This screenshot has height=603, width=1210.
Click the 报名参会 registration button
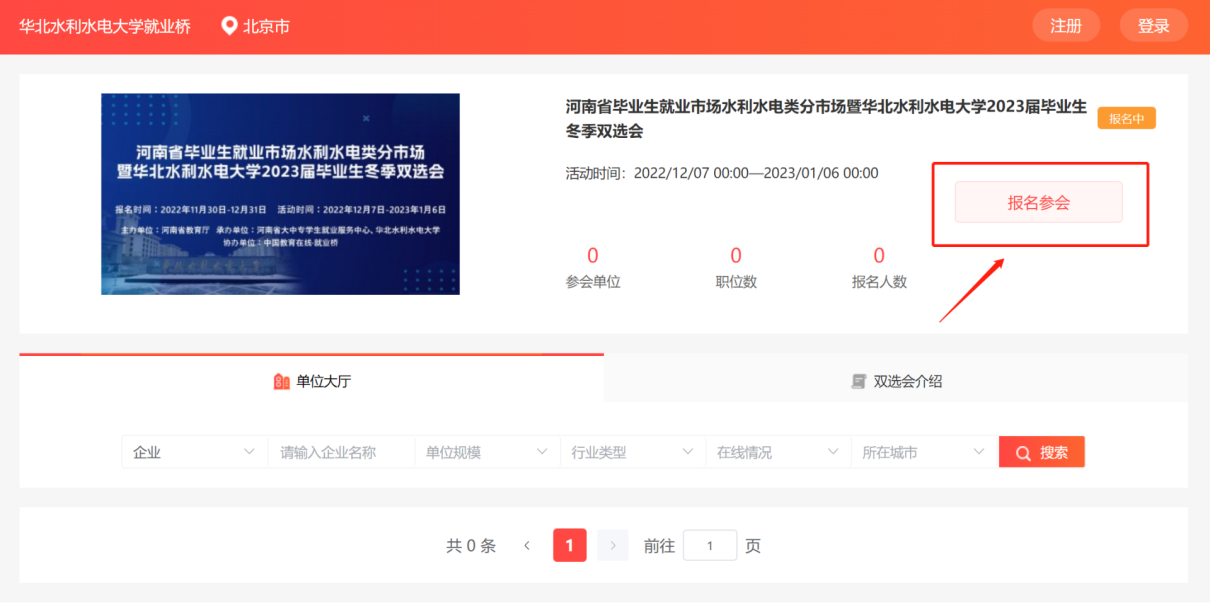click(x=1039, y=202)
